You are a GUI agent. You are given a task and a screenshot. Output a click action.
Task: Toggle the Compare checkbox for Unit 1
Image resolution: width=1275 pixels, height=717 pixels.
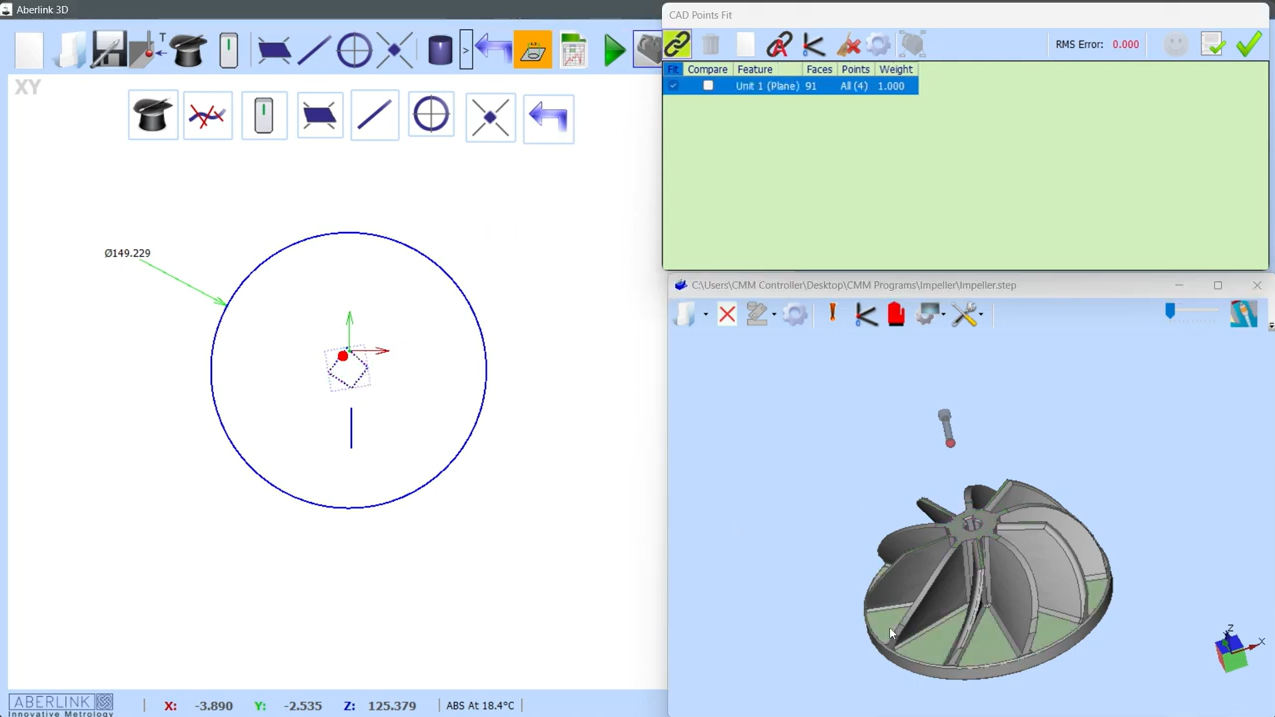coord(708,86)
